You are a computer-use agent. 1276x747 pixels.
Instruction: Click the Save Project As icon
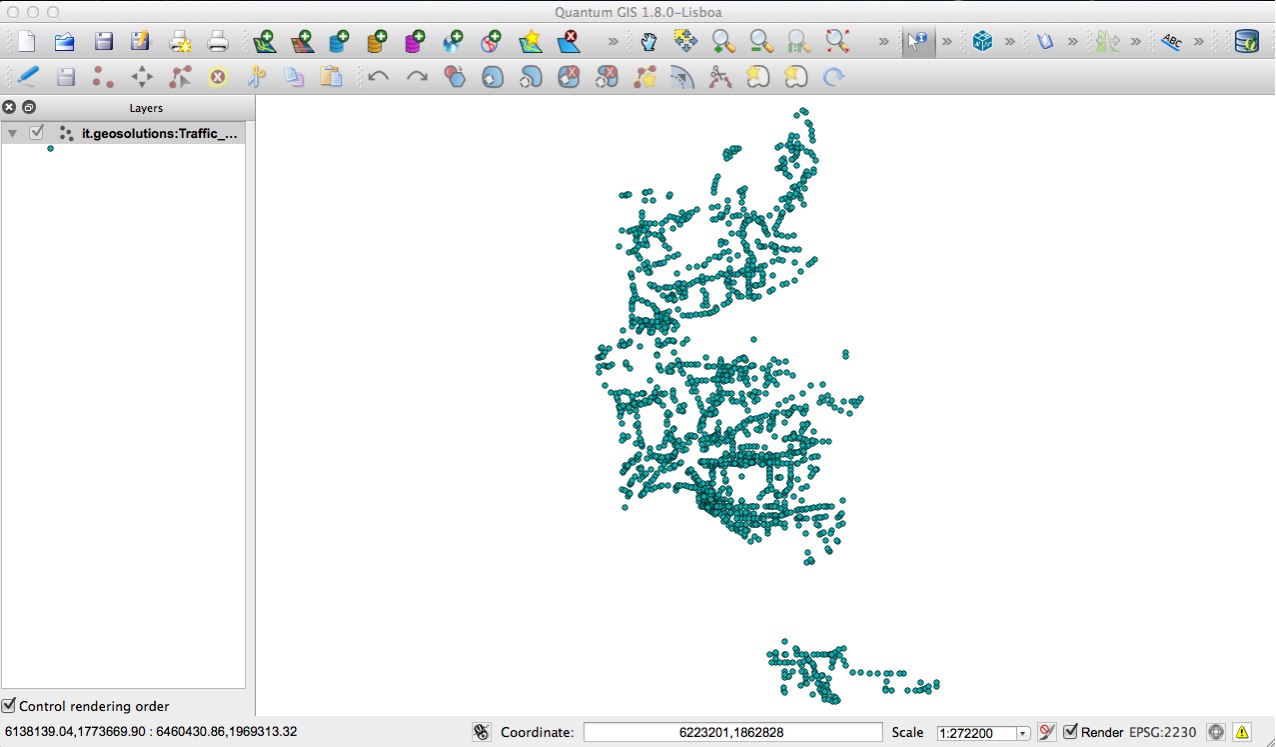[x=140, y=42]
